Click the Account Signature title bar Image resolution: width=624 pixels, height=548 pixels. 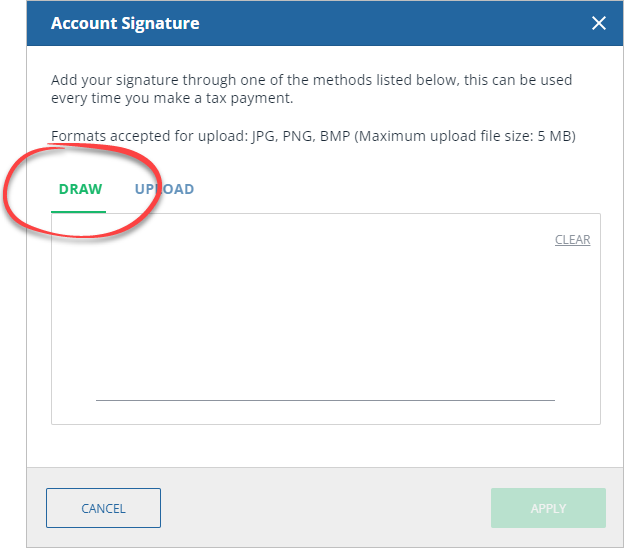pos(300,23)
